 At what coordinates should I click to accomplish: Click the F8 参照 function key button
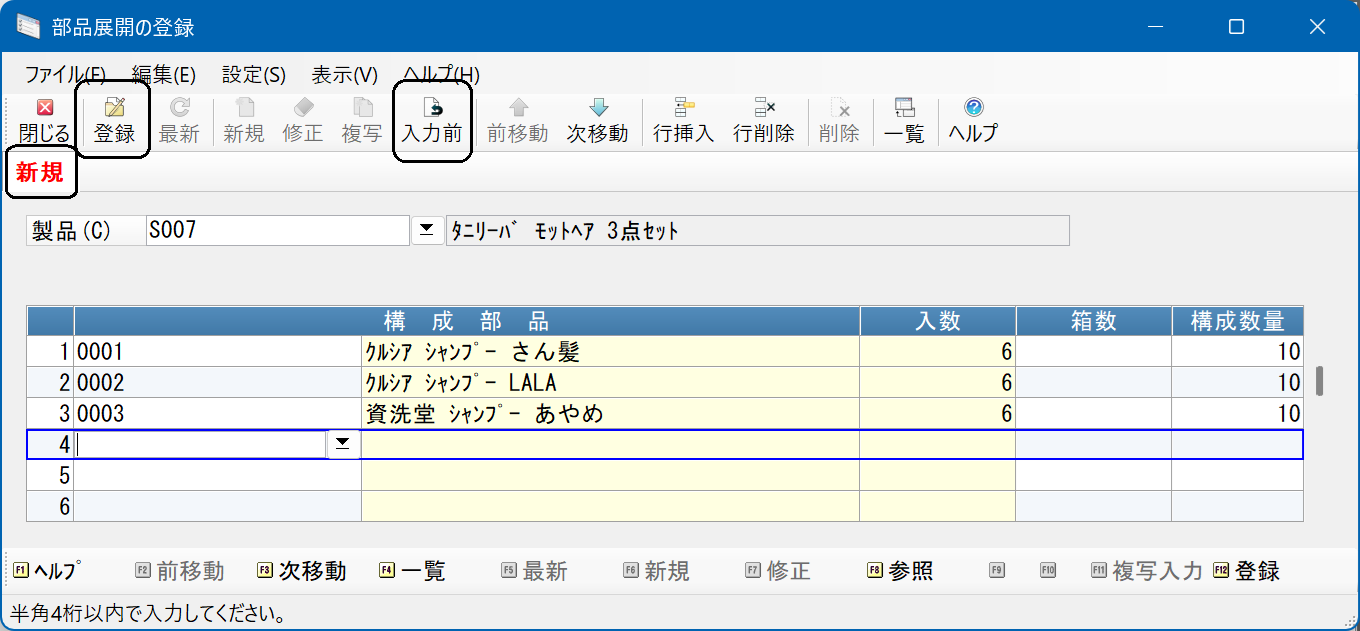[900, 571]
